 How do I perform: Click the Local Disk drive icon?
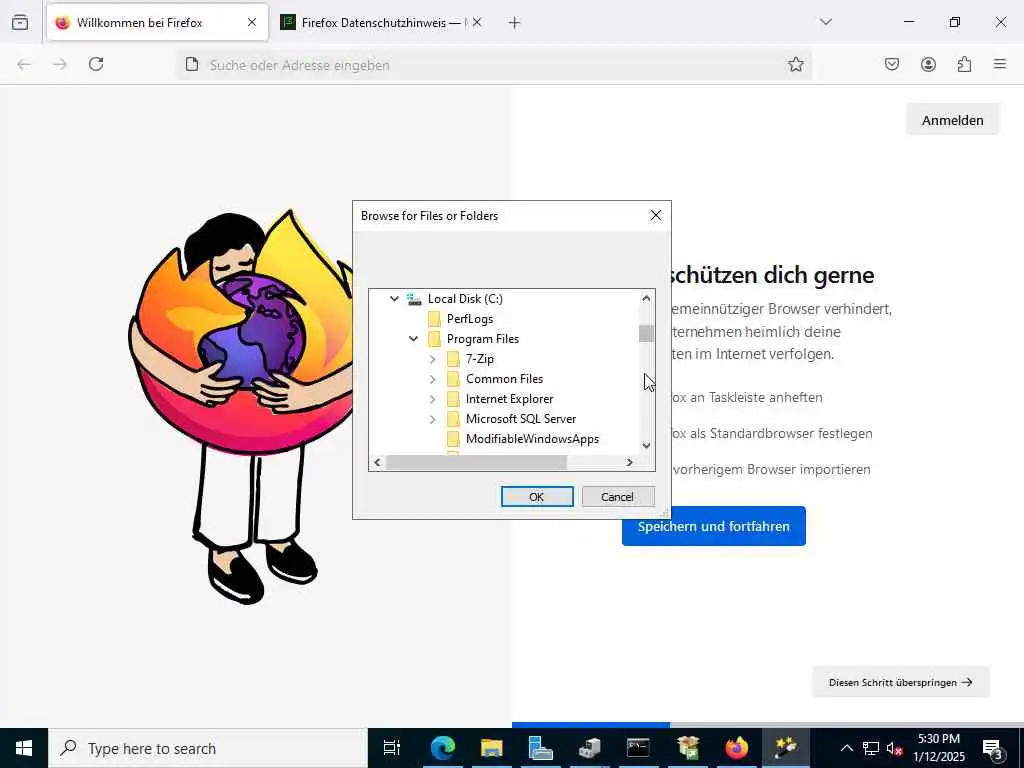[414, 299]
